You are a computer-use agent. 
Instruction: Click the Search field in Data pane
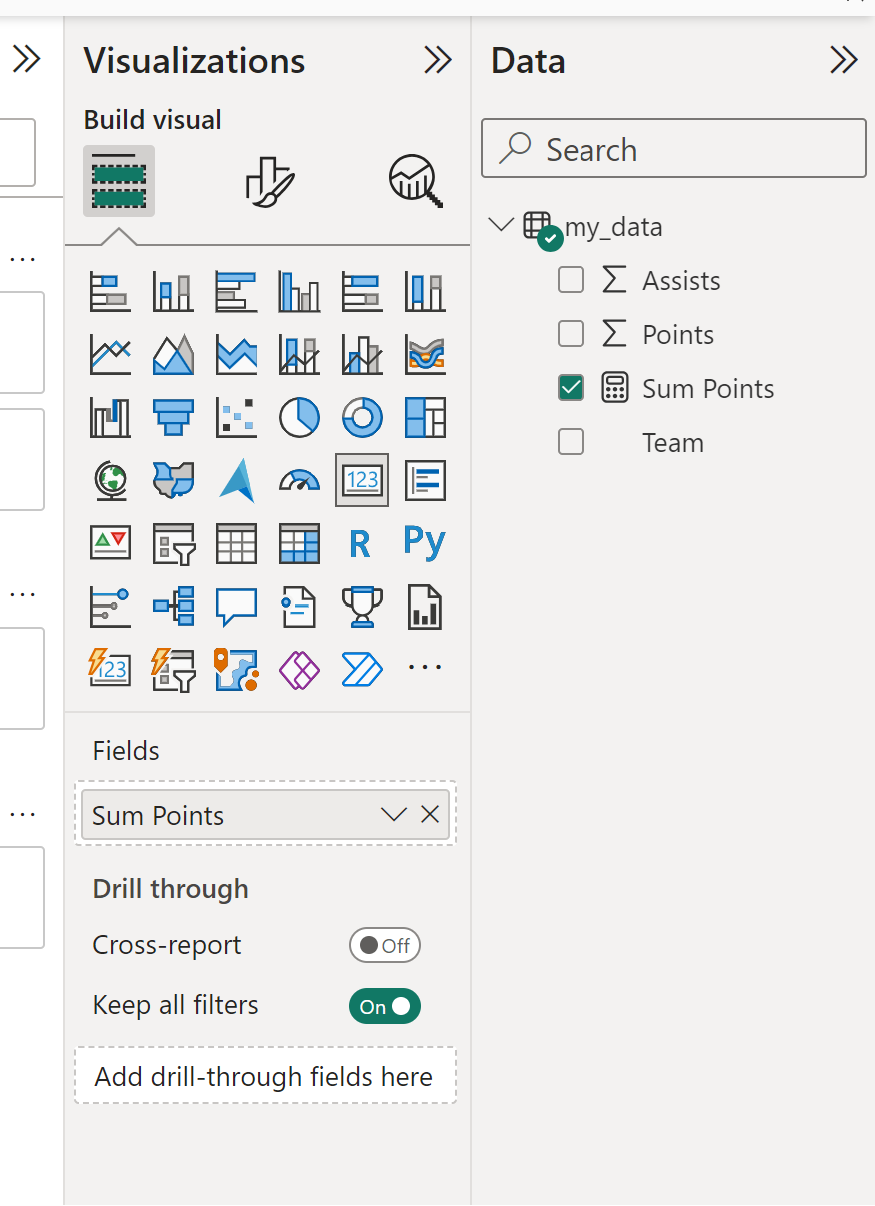[673, 148]
